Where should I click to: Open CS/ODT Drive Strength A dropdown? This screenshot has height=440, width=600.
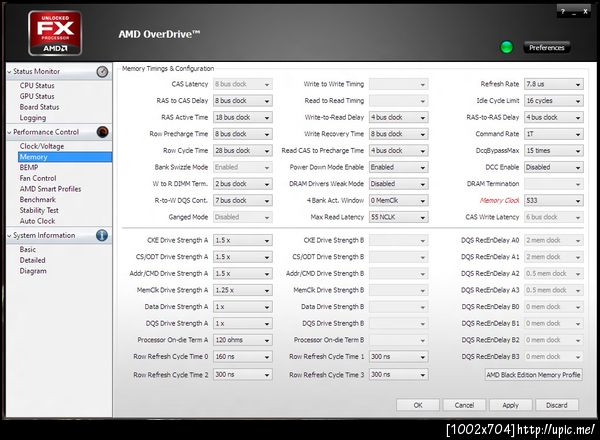(243, 257)
